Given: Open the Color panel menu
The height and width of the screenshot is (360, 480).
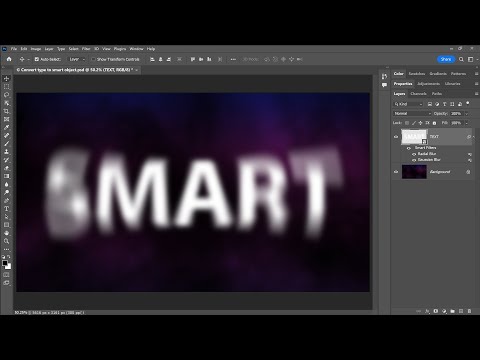Looking at the screenshot, I should tap(476, 74).
